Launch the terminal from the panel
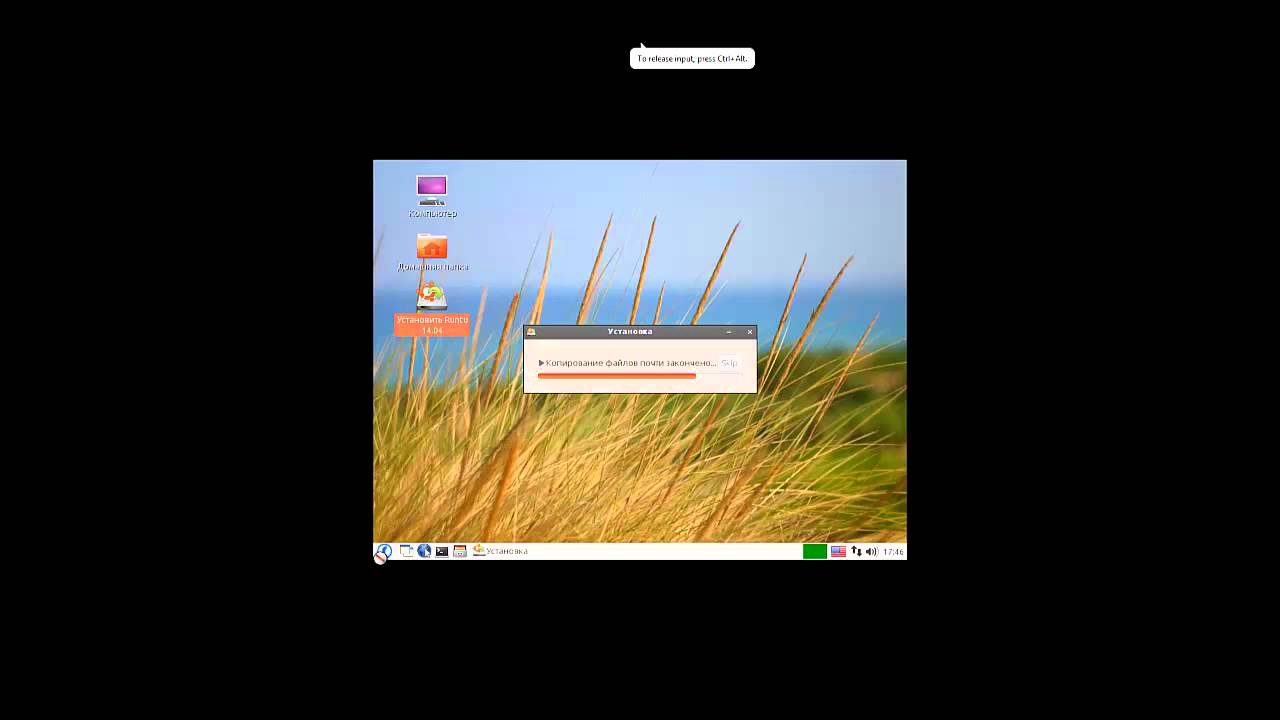The width and height of the screenshot is (1280, 720). pyautogui.click(x=442, y=551)
